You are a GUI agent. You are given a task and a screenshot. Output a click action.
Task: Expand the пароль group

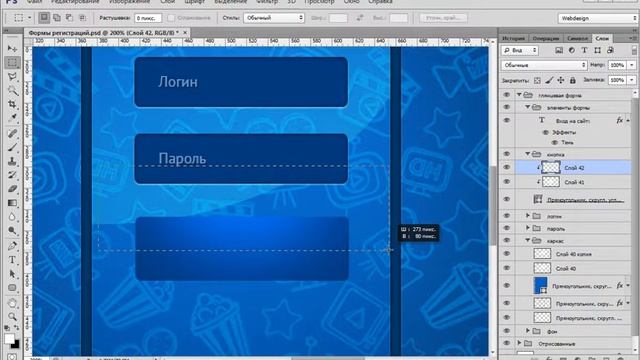(x=527, y=228)
